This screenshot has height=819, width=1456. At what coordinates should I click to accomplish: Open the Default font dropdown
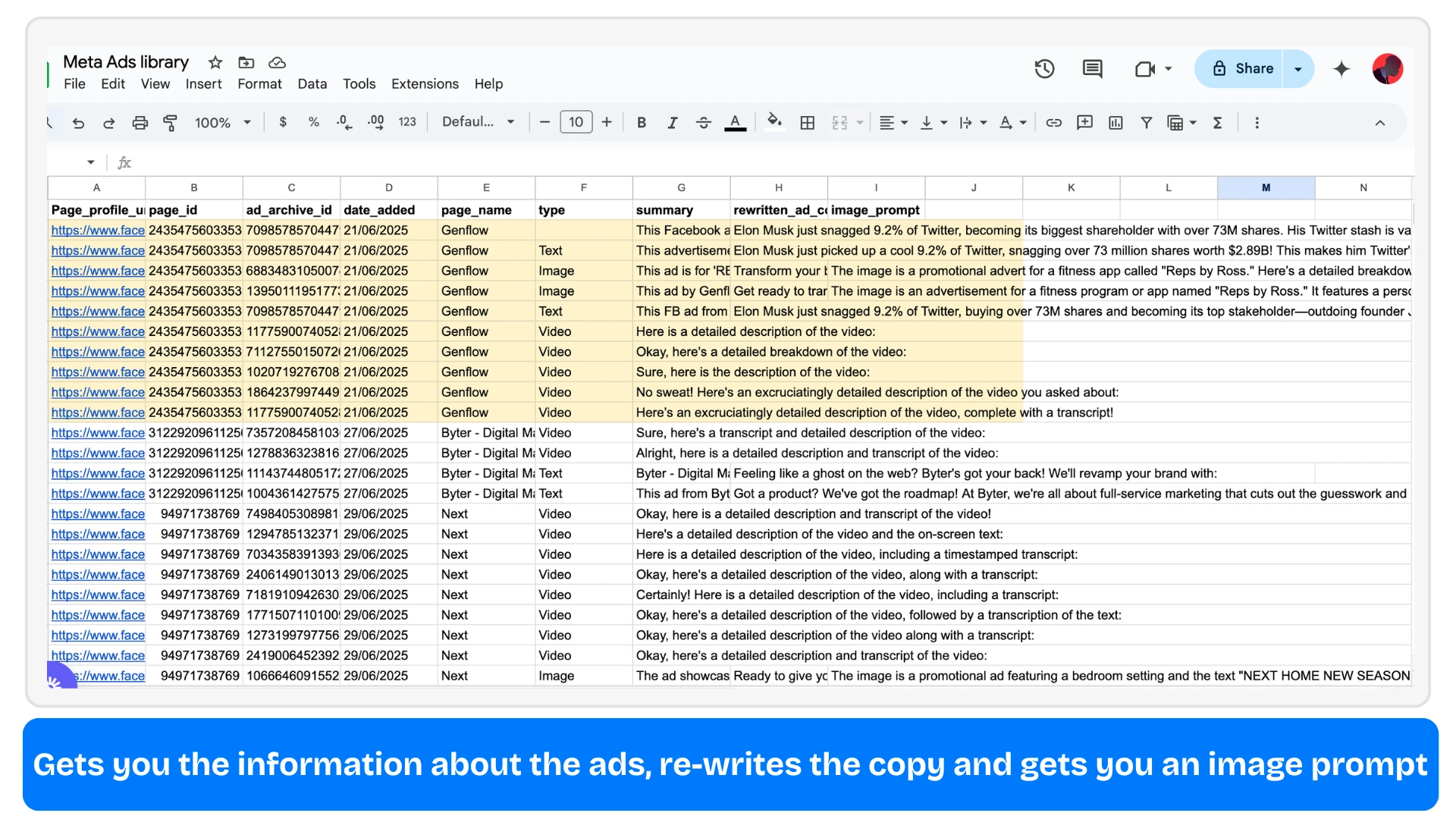tap(479, 122)
